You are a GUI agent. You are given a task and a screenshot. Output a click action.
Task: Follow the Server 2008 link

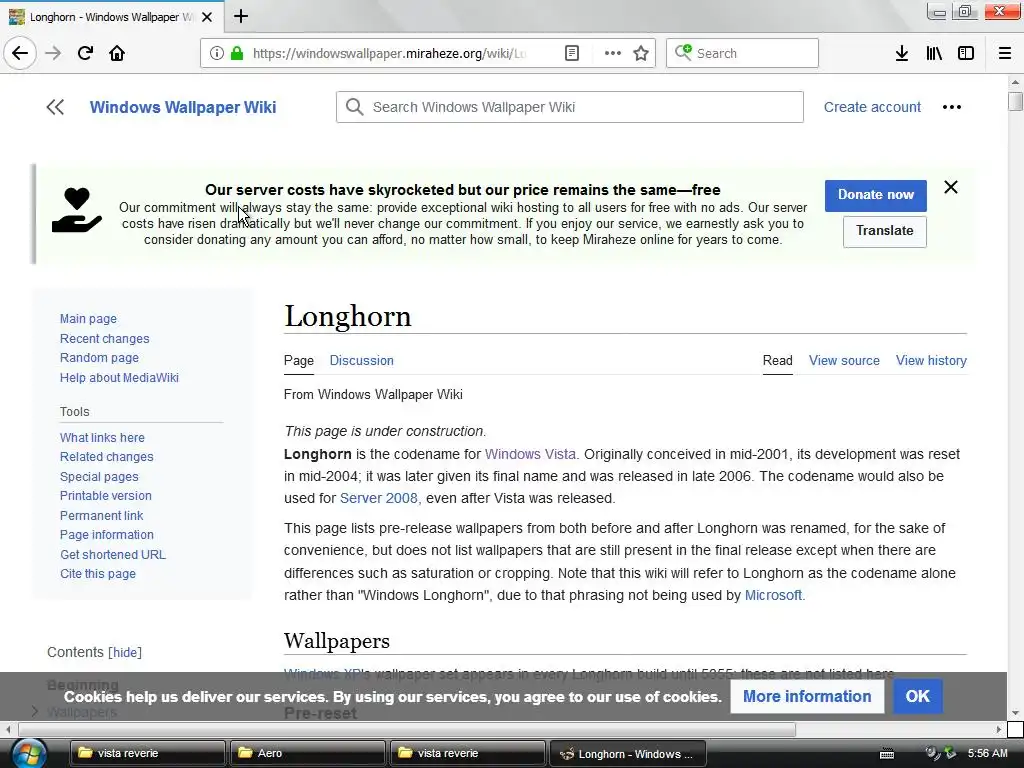pyautogui.click(x=378, y=498)
